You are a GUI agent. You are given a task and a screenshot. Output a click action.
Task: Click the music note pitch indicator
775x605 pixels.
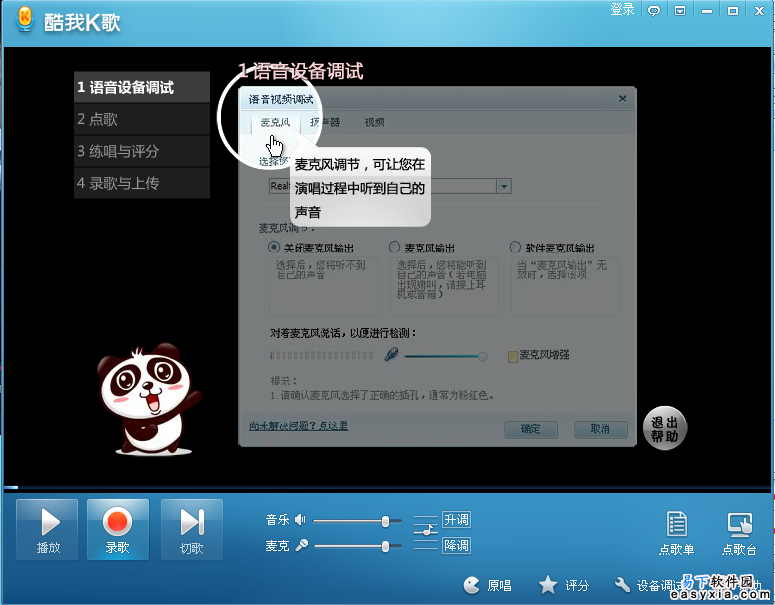[426, 531]
